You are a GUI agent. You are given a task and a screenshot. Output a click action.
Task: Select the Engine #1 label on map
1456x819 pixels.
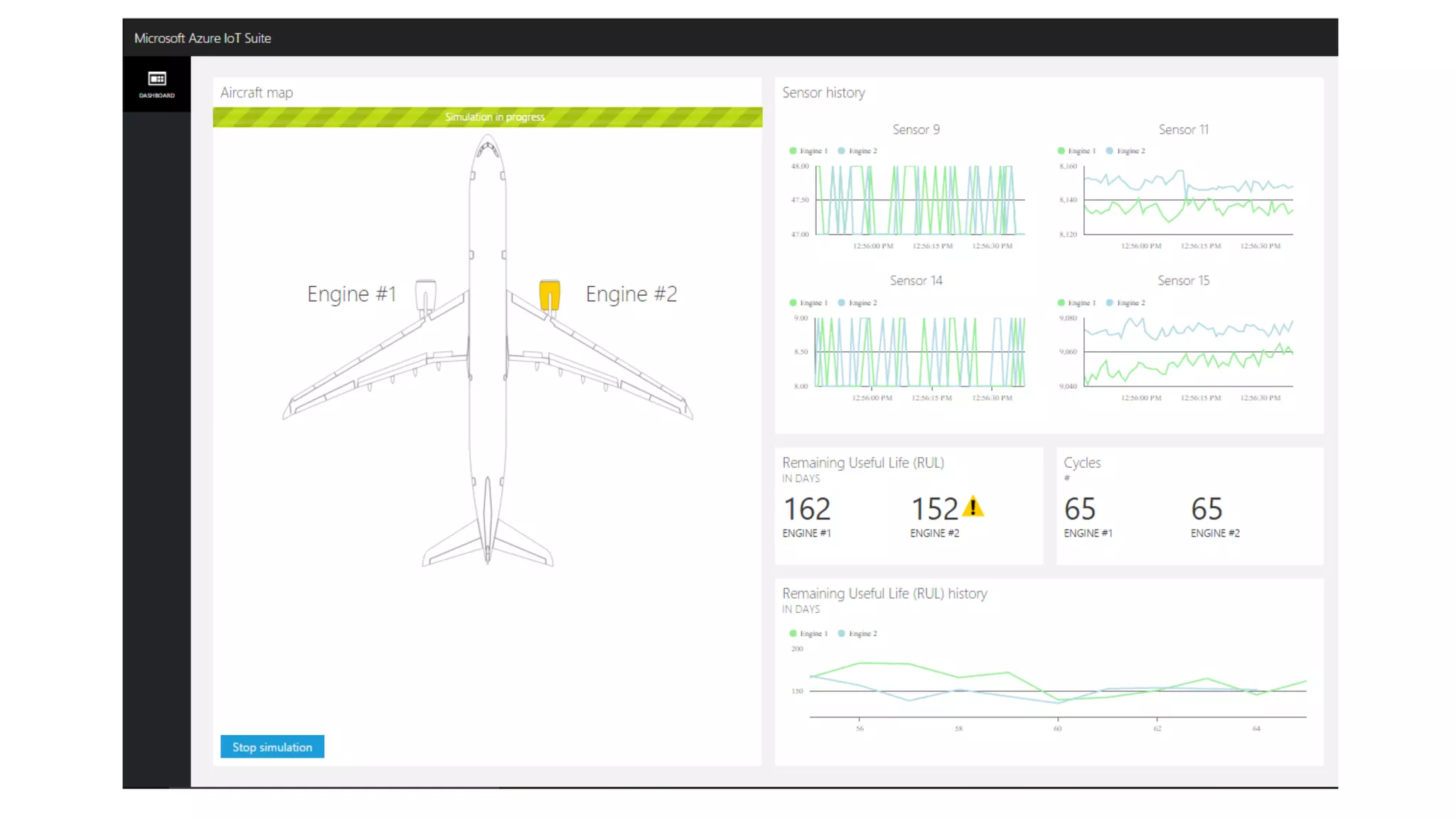(351, 294)
